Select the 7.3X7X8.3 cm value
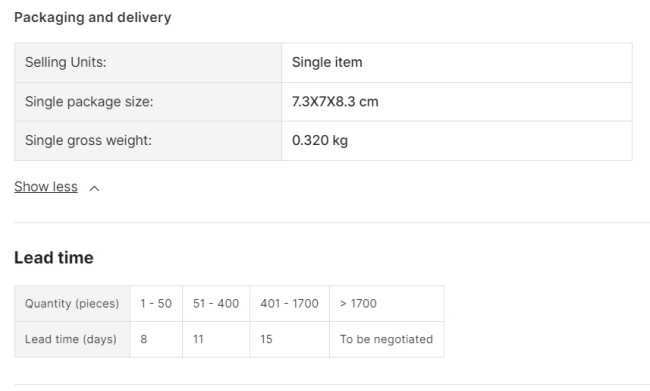Image resolution: width=650 pixels, height=391 pixels. coord(335,102)
